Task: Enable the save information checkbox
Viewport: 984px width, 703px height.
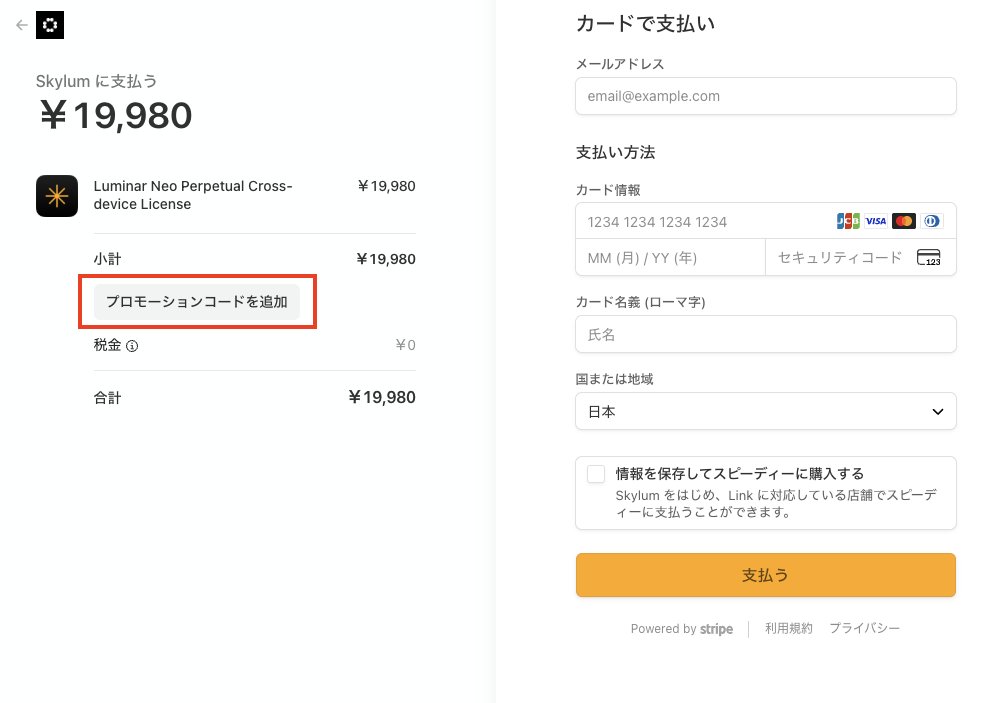Action: click(596, 474)
